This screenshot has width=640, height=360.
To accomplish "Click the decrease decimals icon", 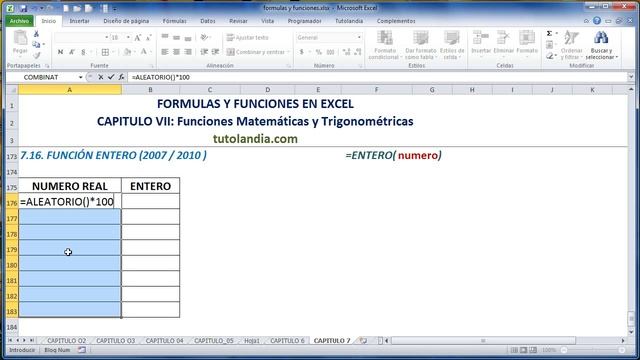I will pos(358,52).
